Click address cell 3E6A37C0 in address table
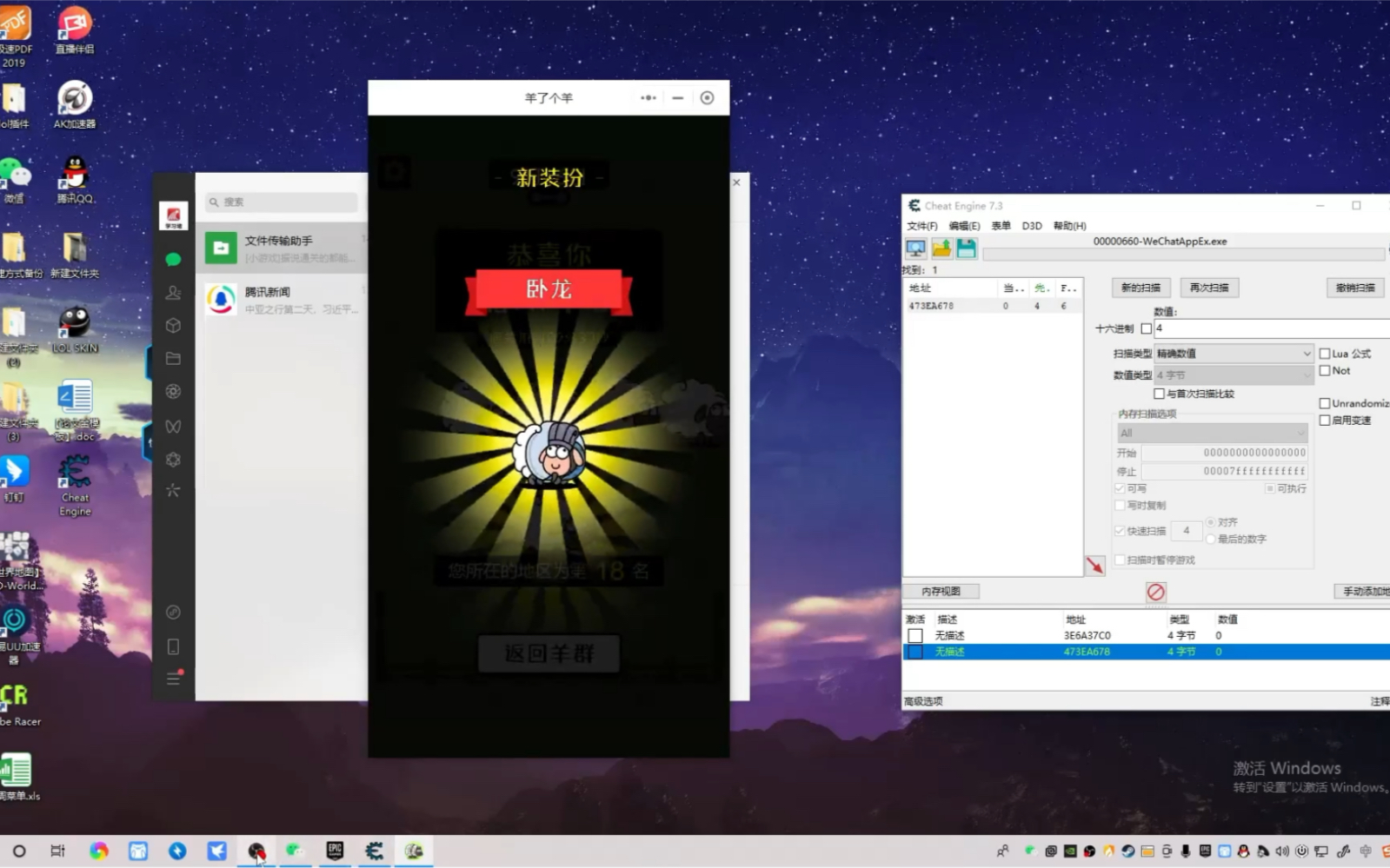This screenshot has width=1390, height=868. (1087, 635)
